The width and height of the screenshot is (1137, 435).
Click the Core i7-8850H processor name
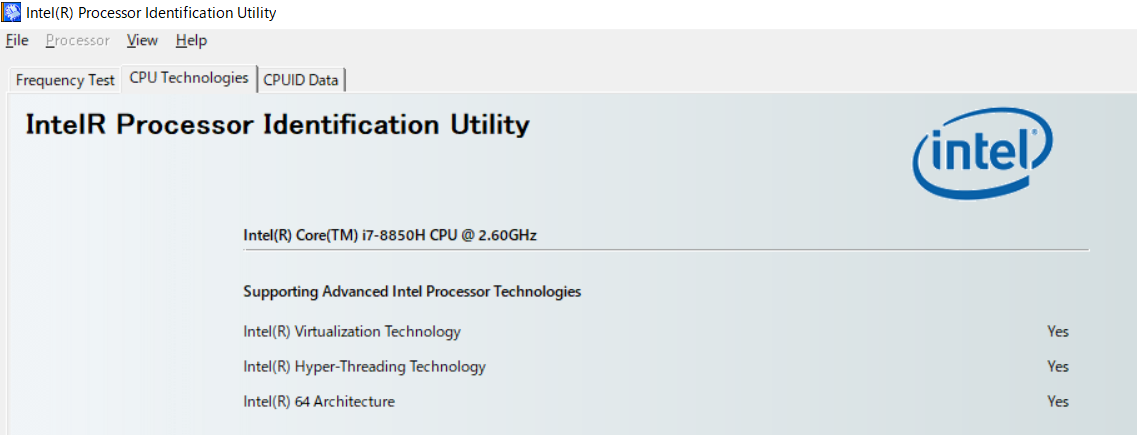pyautogui.click(x=390, y=236)
